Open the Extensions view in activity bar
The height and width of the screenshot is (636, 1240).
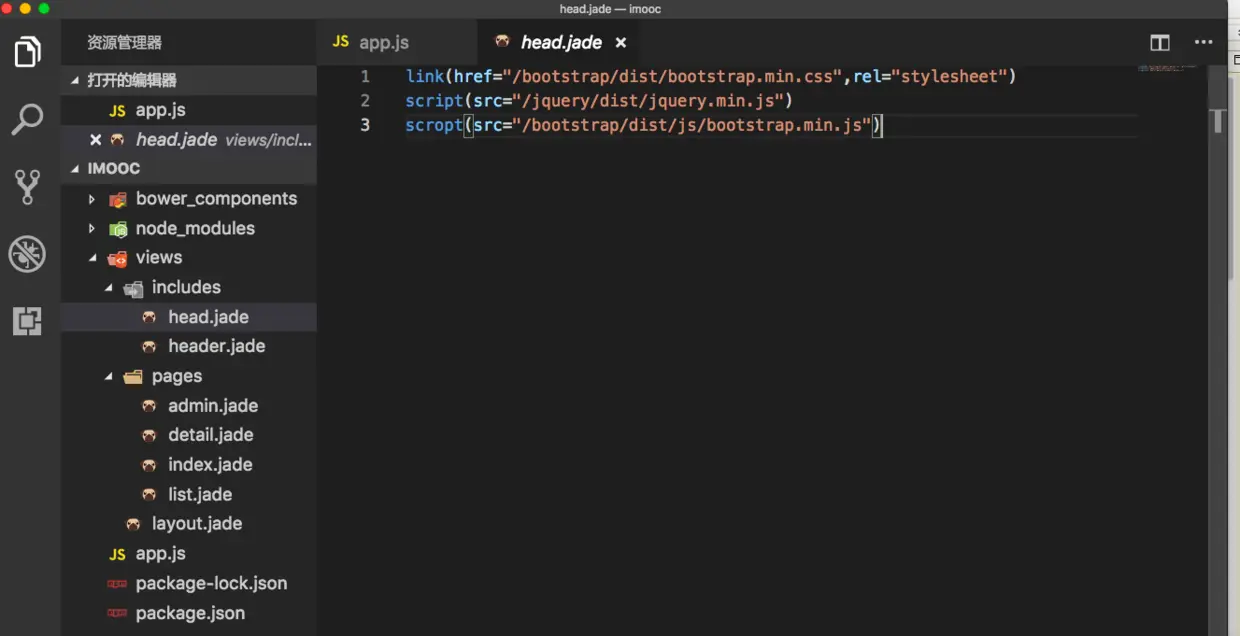point(28,321)
